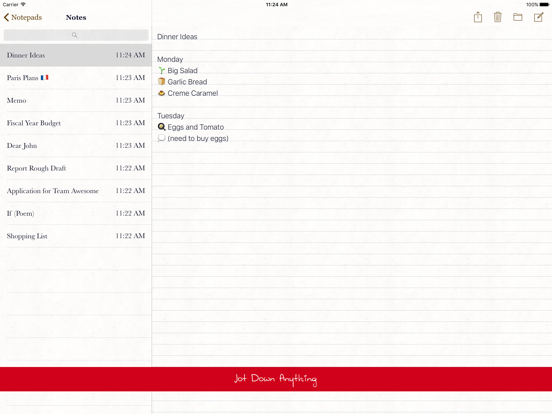The height and width of the screenshot is (414, 552).
Task: Click the seedling emoji before Big Salad
Action: click(162, 70)
